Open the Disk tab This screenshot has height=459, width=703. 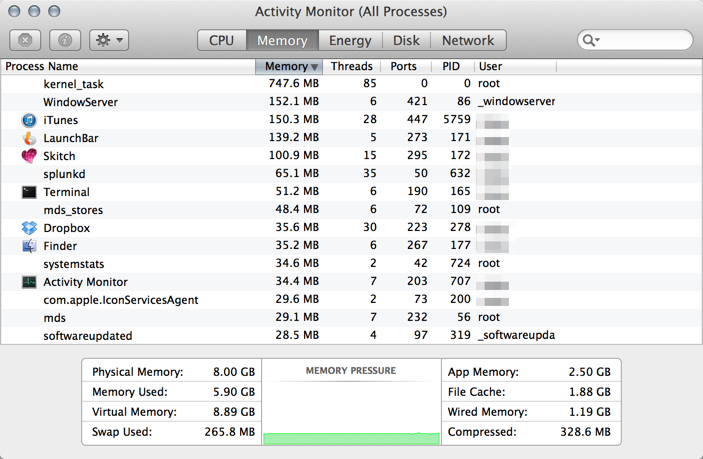coord(406,40)
